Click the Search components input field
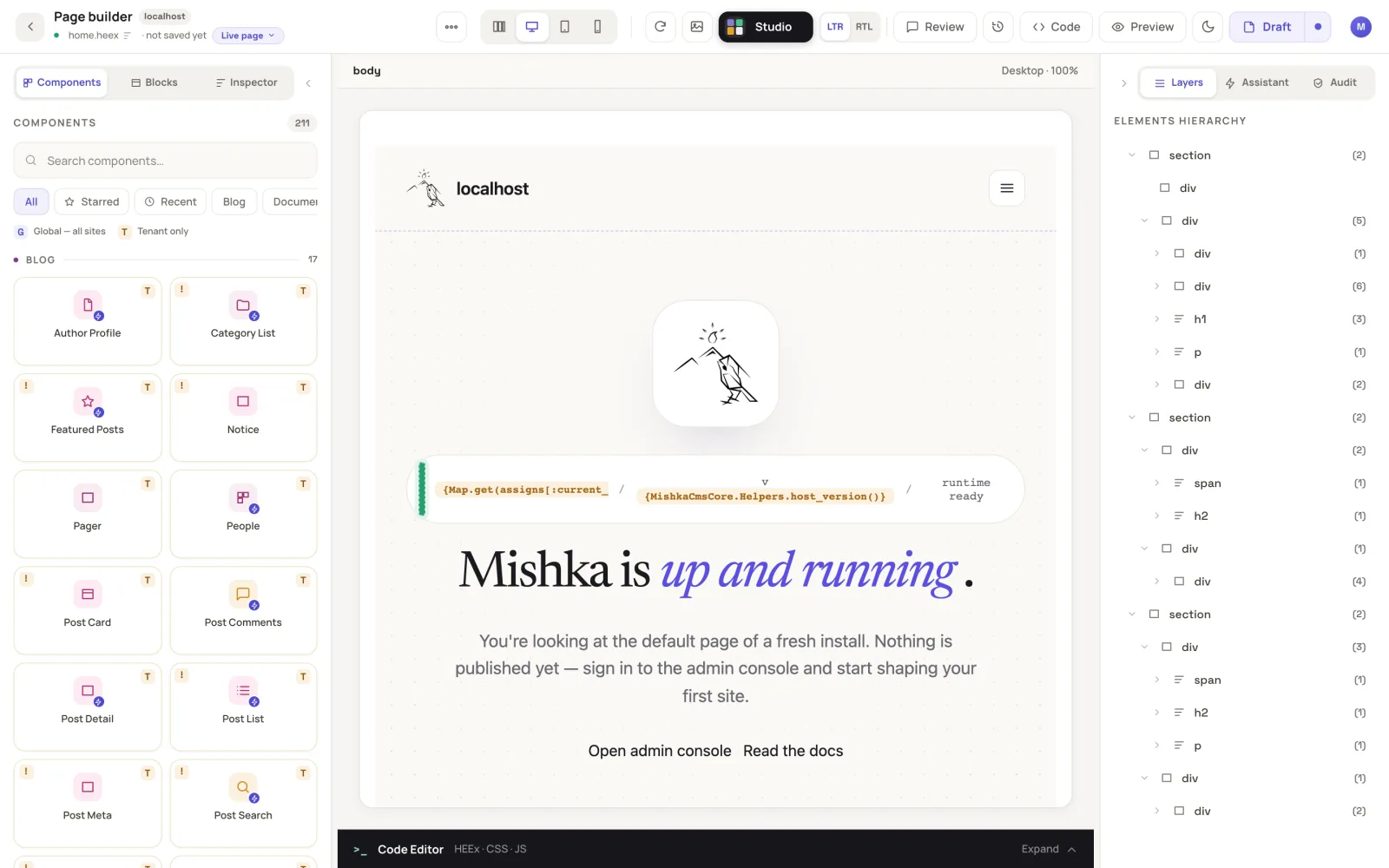 click(x=165, y=161)
